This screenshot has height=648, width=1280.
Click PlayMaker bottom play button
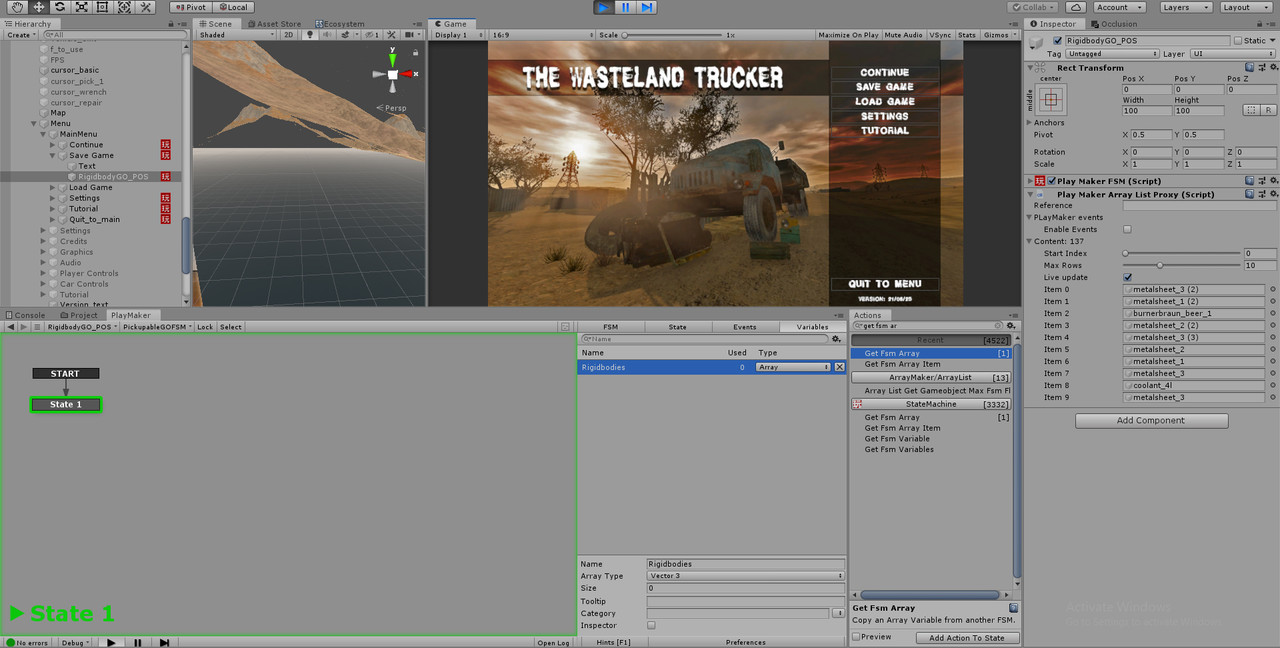coord(111,642)
